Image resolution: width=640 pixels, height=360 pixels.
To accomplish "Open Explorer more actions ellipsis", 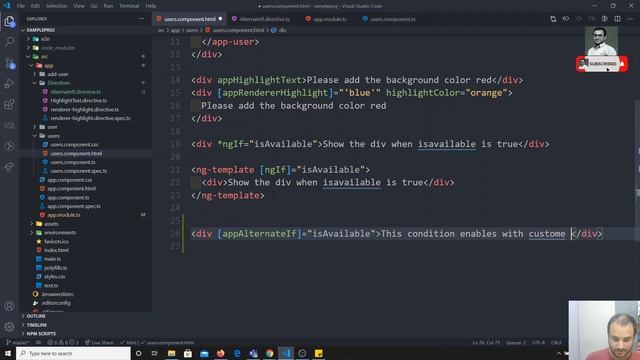I will coord(141,19).
